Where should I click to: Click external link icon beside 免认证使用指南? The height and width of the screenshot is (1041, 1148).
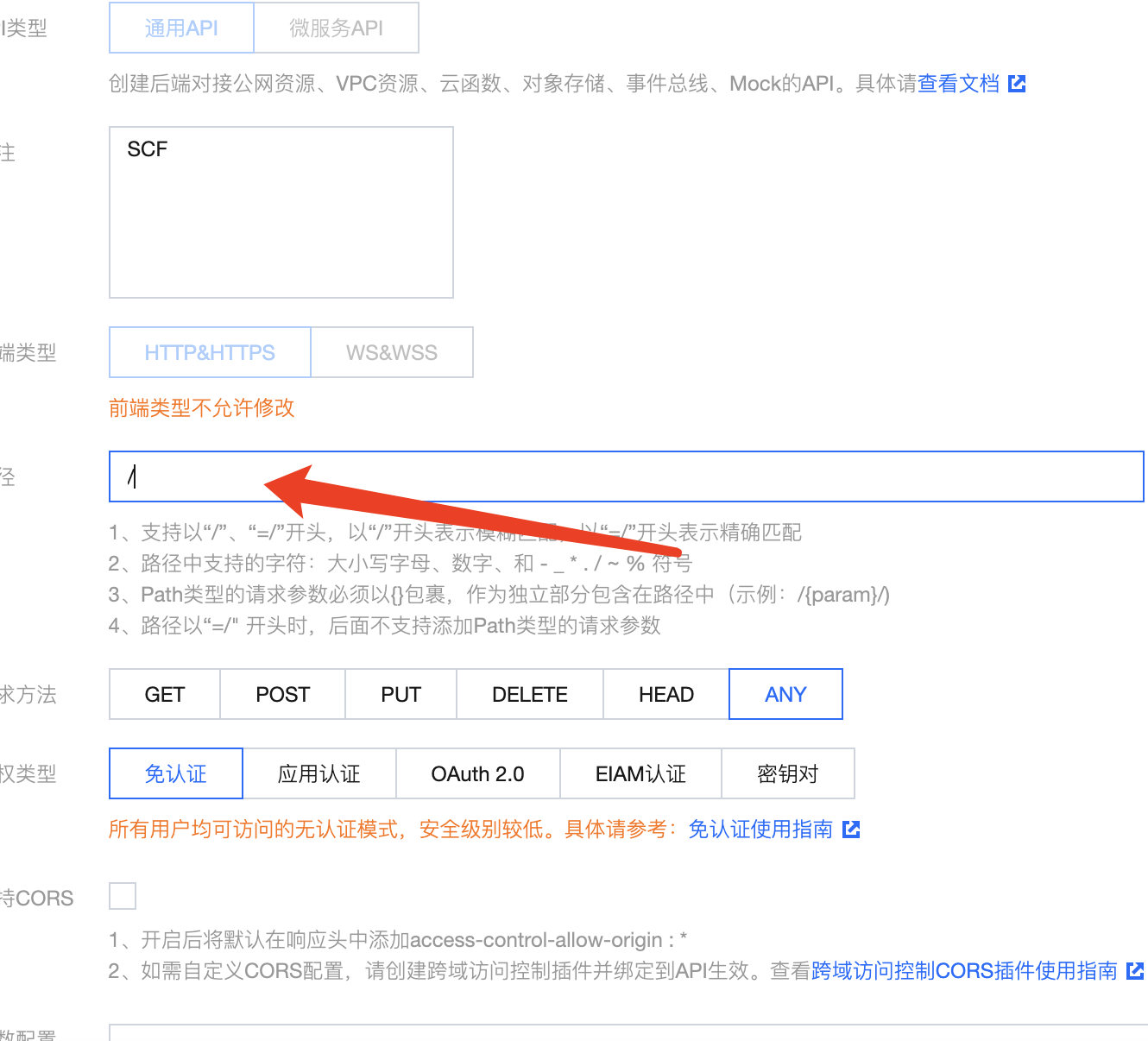tap(851, 830)
